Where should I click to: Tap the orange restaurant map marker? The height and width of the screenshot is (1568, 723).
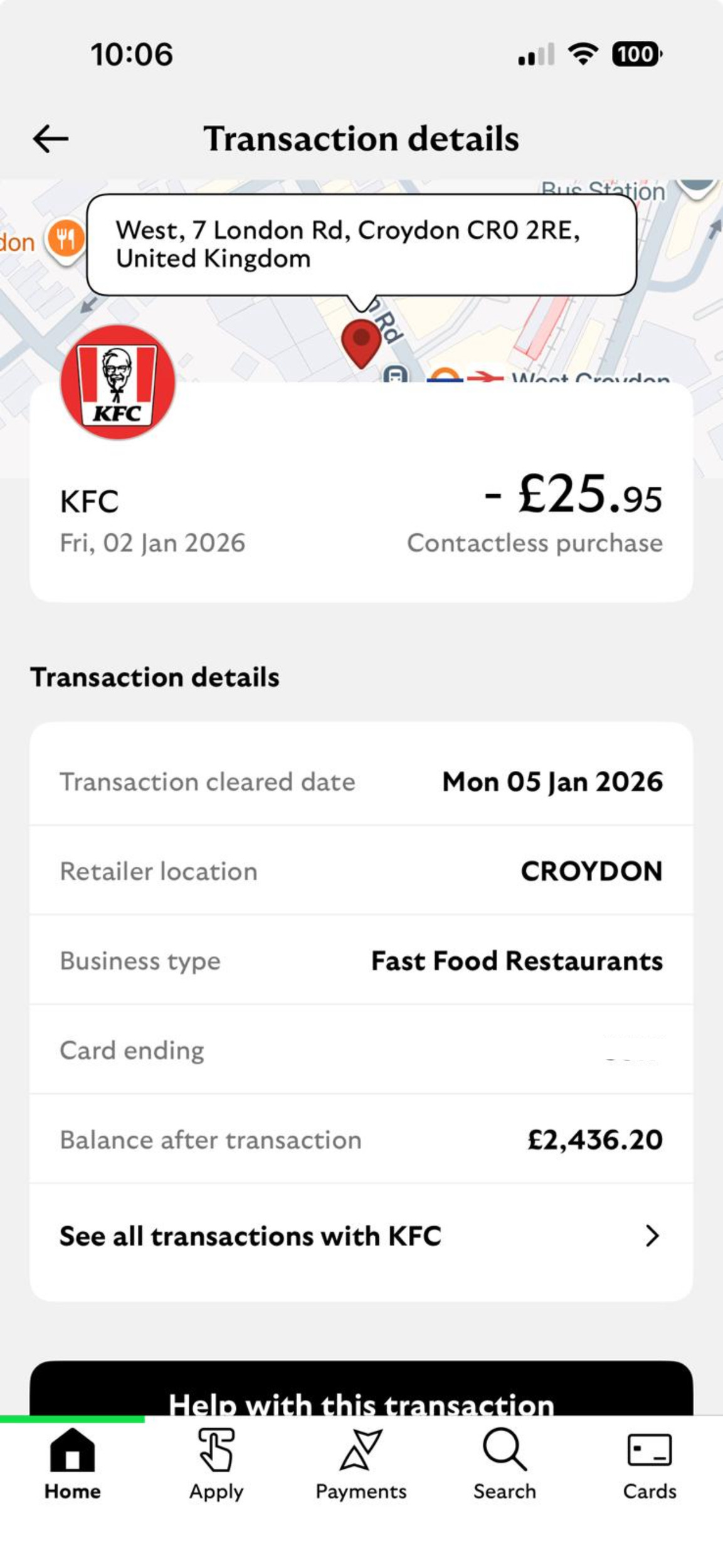click(65, 239)
